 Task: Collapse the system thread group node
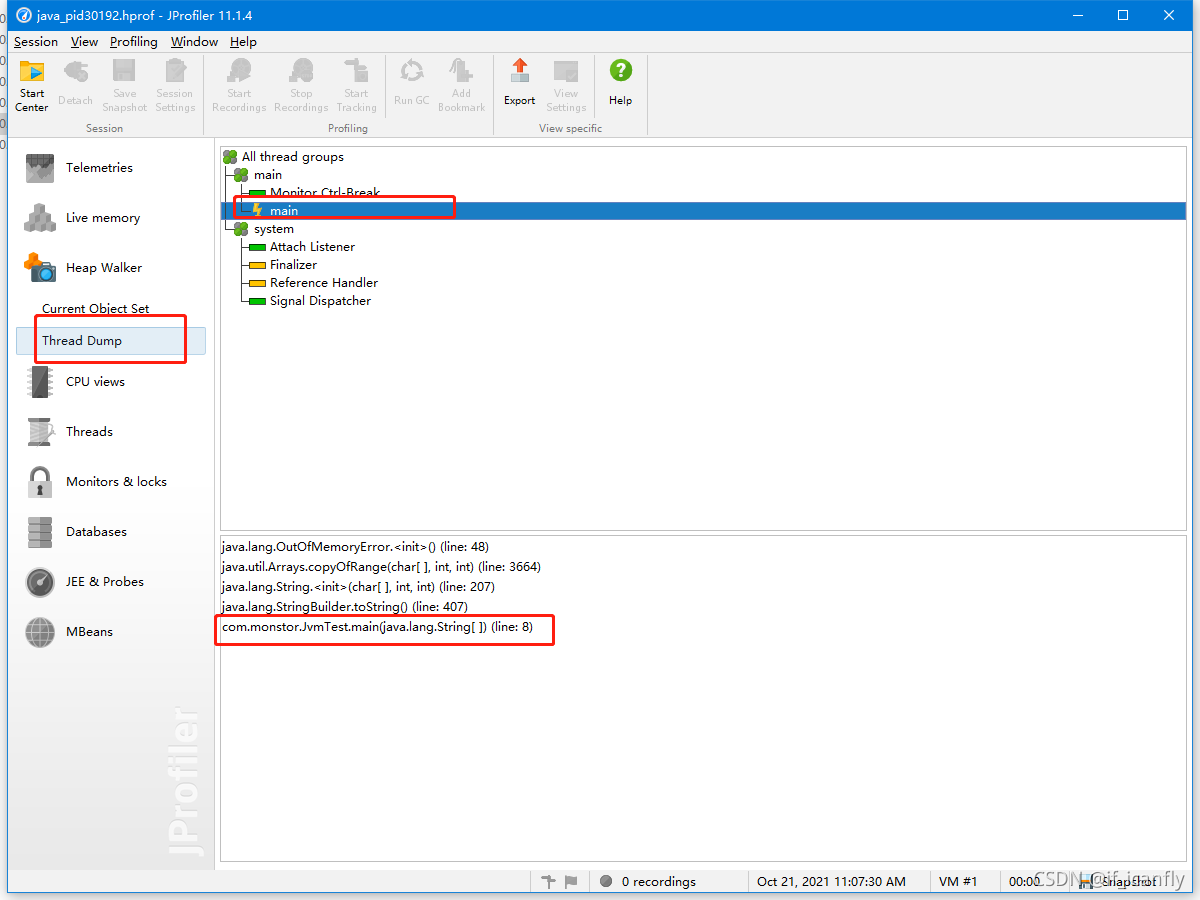click(241, 229)
